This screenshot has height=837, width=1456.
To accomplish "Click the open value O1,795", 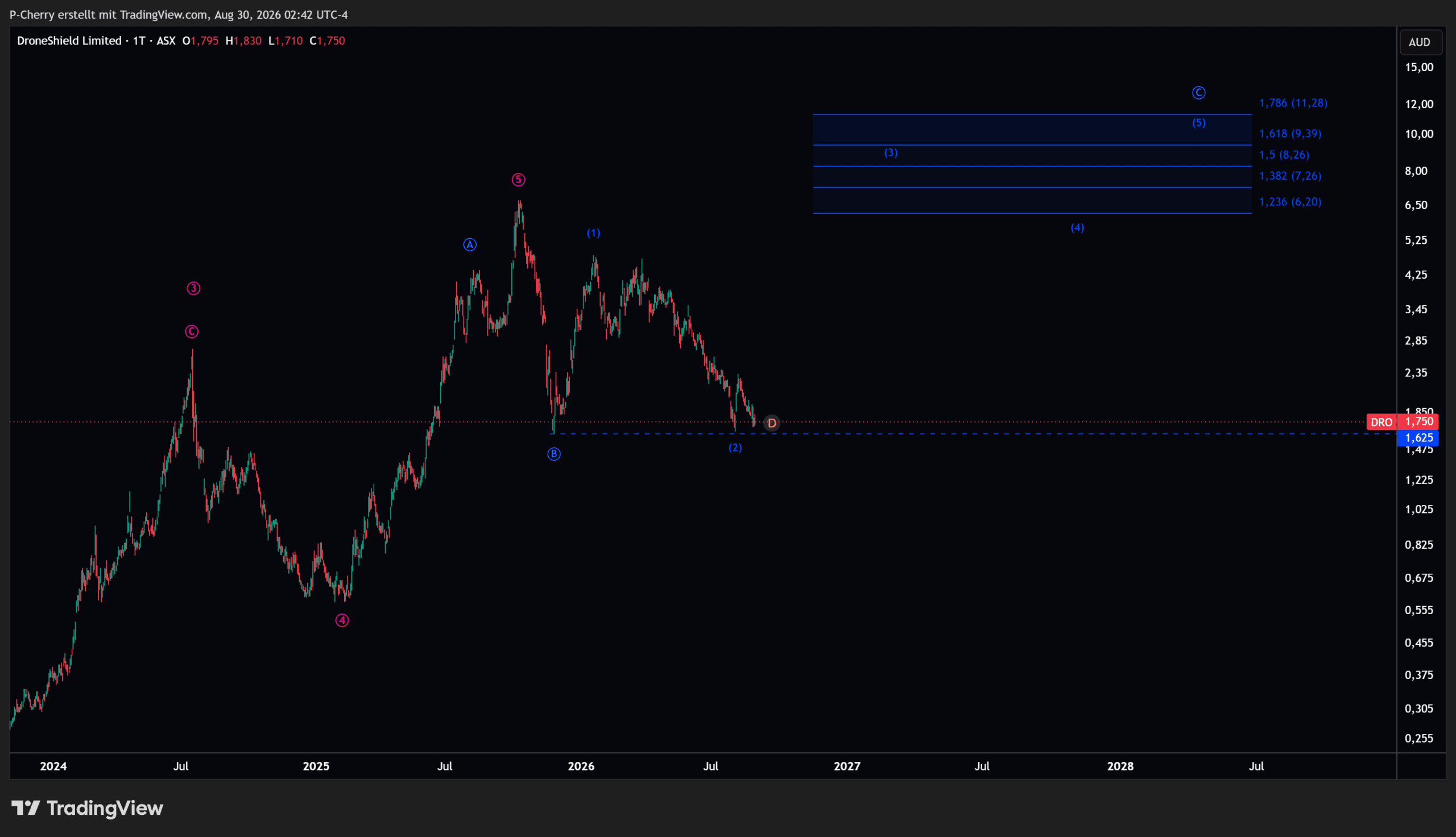I will point(200,41).
